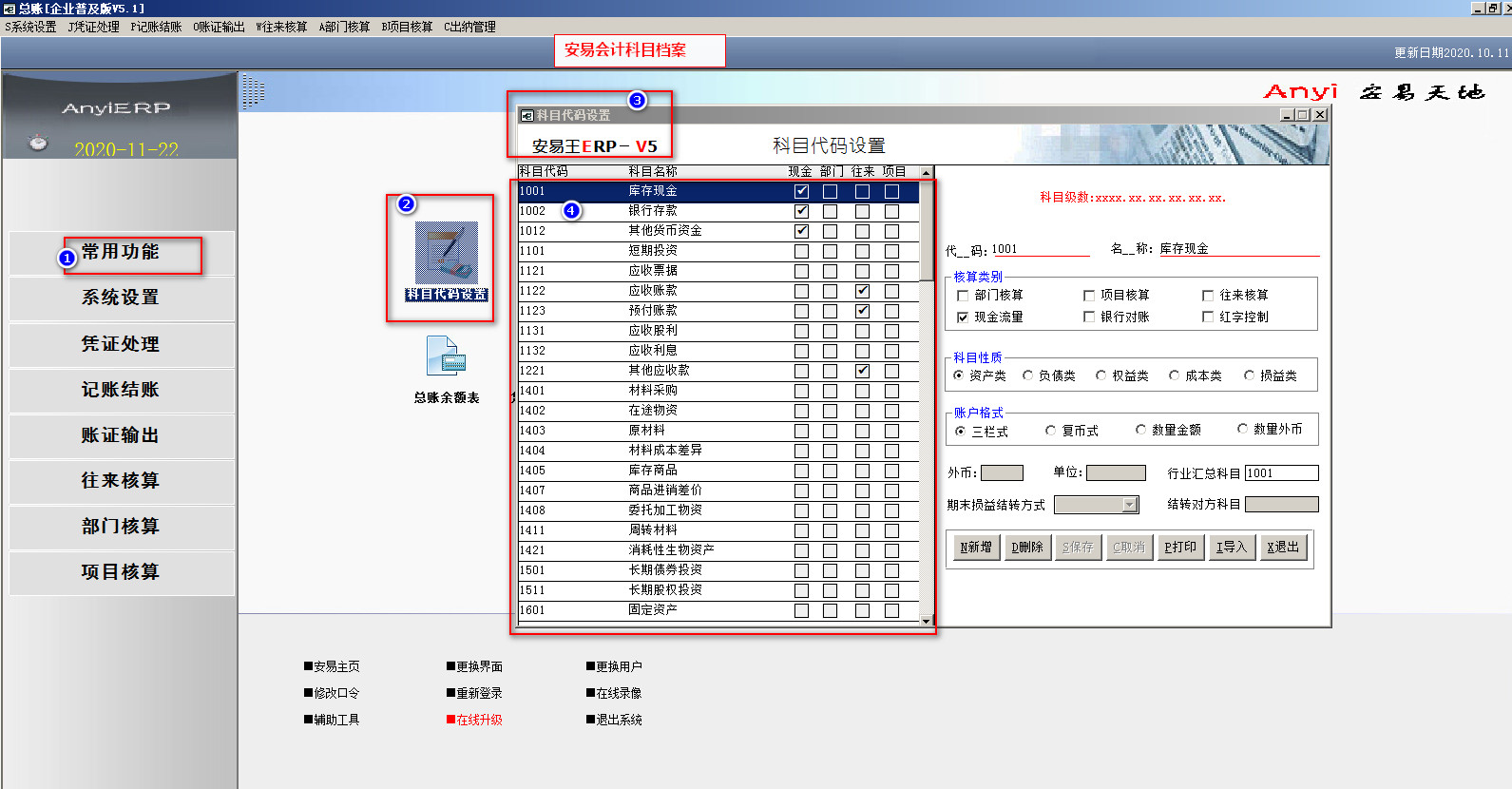Image resolution: width=1512 pixels, height=789 pixels.
Task: Select the 负债类 radio button
Action: click(1027, 376)
